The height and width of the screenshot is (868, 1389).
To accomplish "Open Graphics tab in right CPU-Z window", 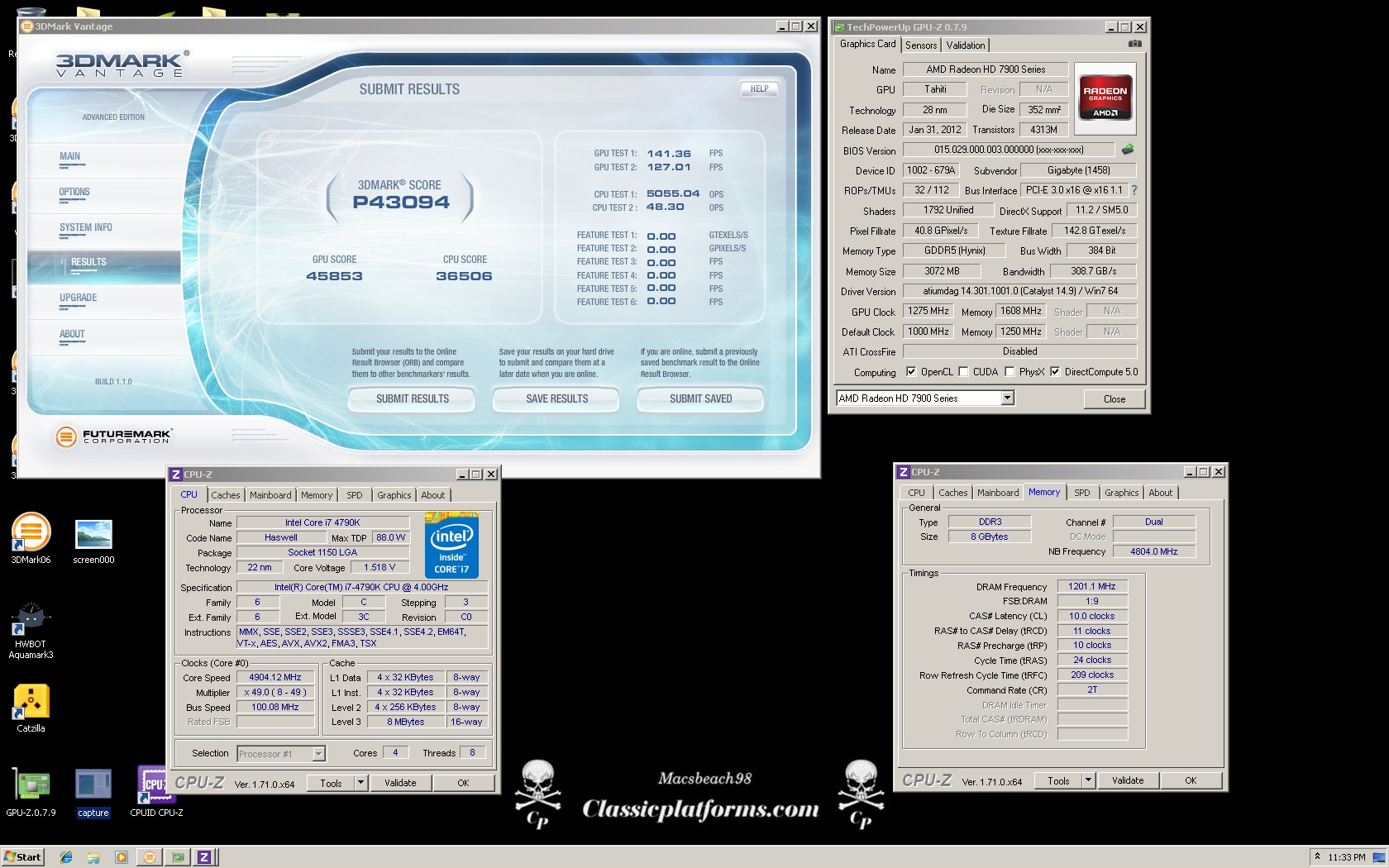I will [1121, 493].
